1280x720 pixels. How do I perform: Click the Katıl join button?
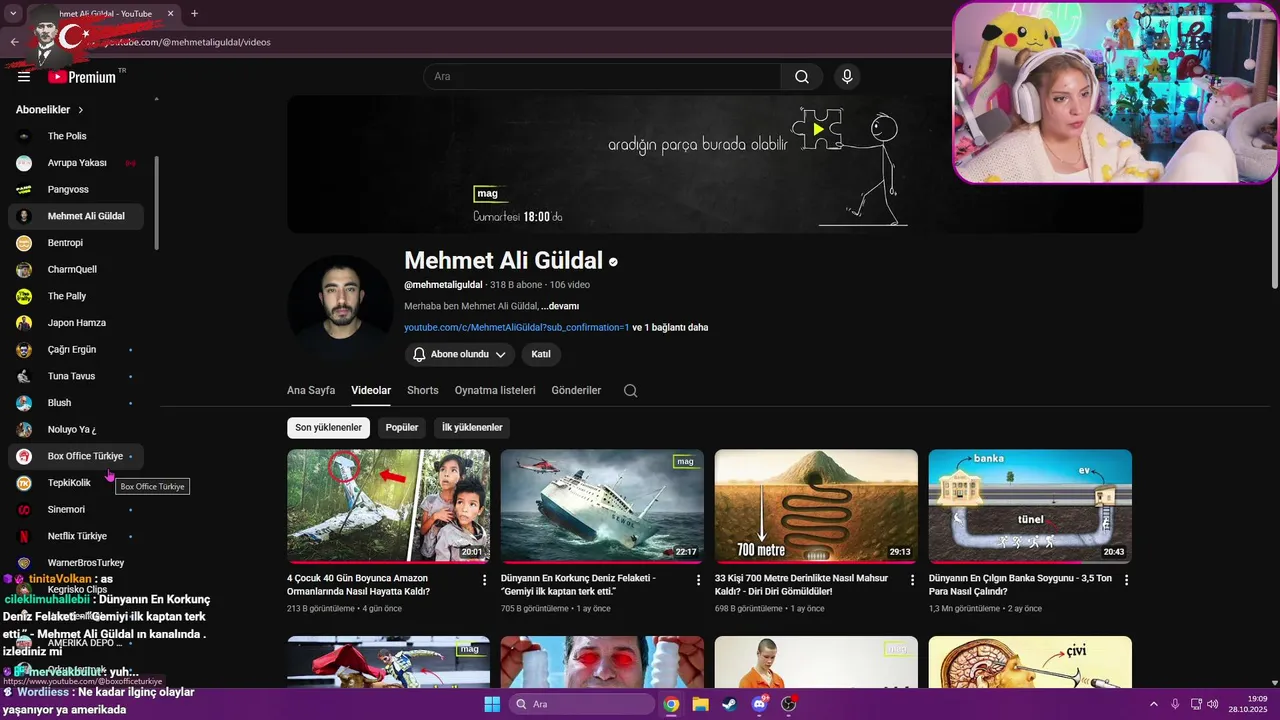[541, 354]
